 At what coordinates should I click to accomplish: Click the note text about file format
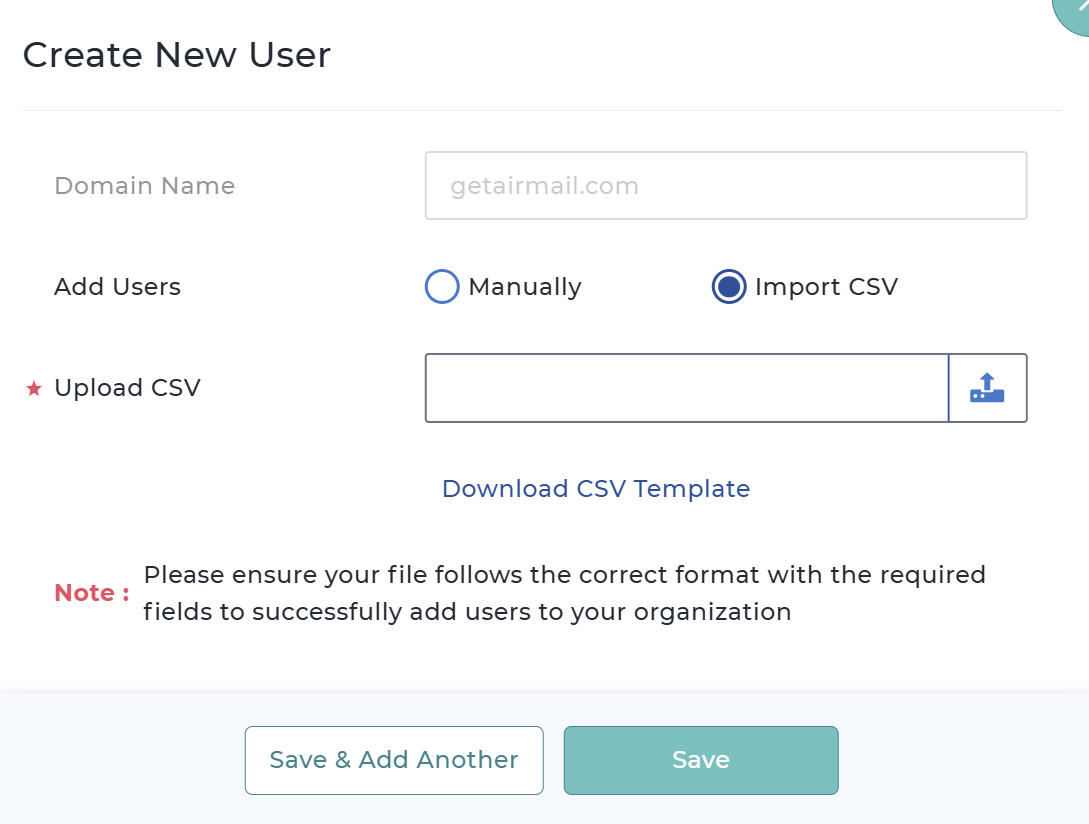click(x=564, y=593)
